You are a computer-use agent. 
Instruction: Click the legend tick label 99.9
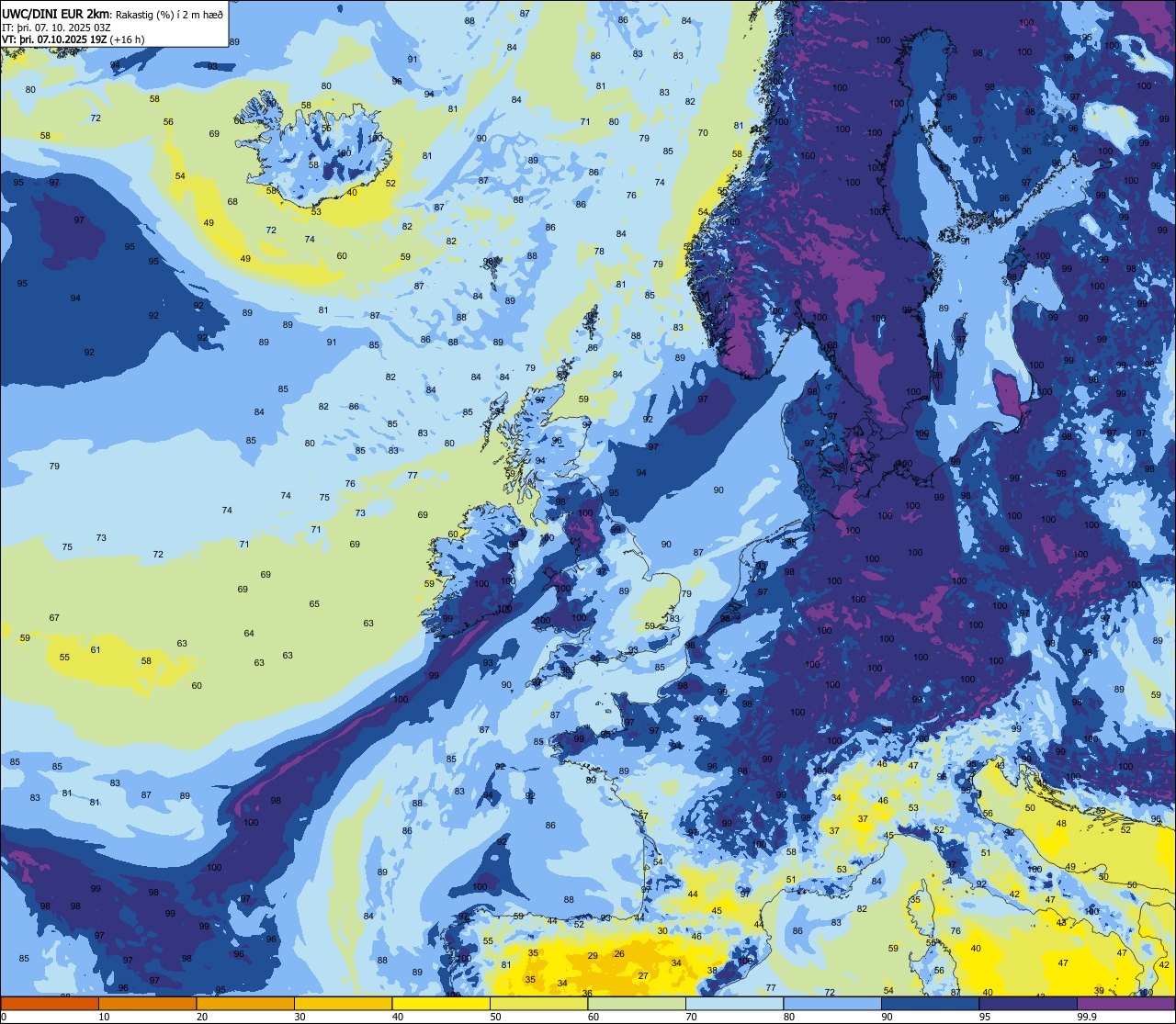[1087, 1017]
